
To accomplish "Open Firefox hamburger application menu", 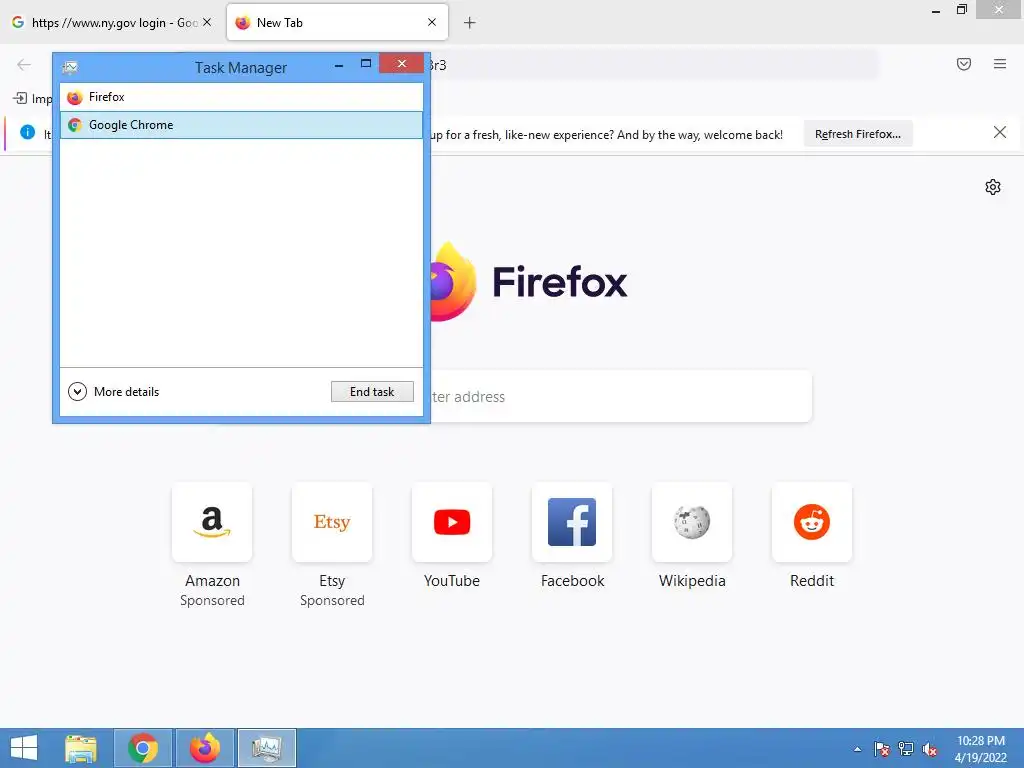I will coord(1000,64).
